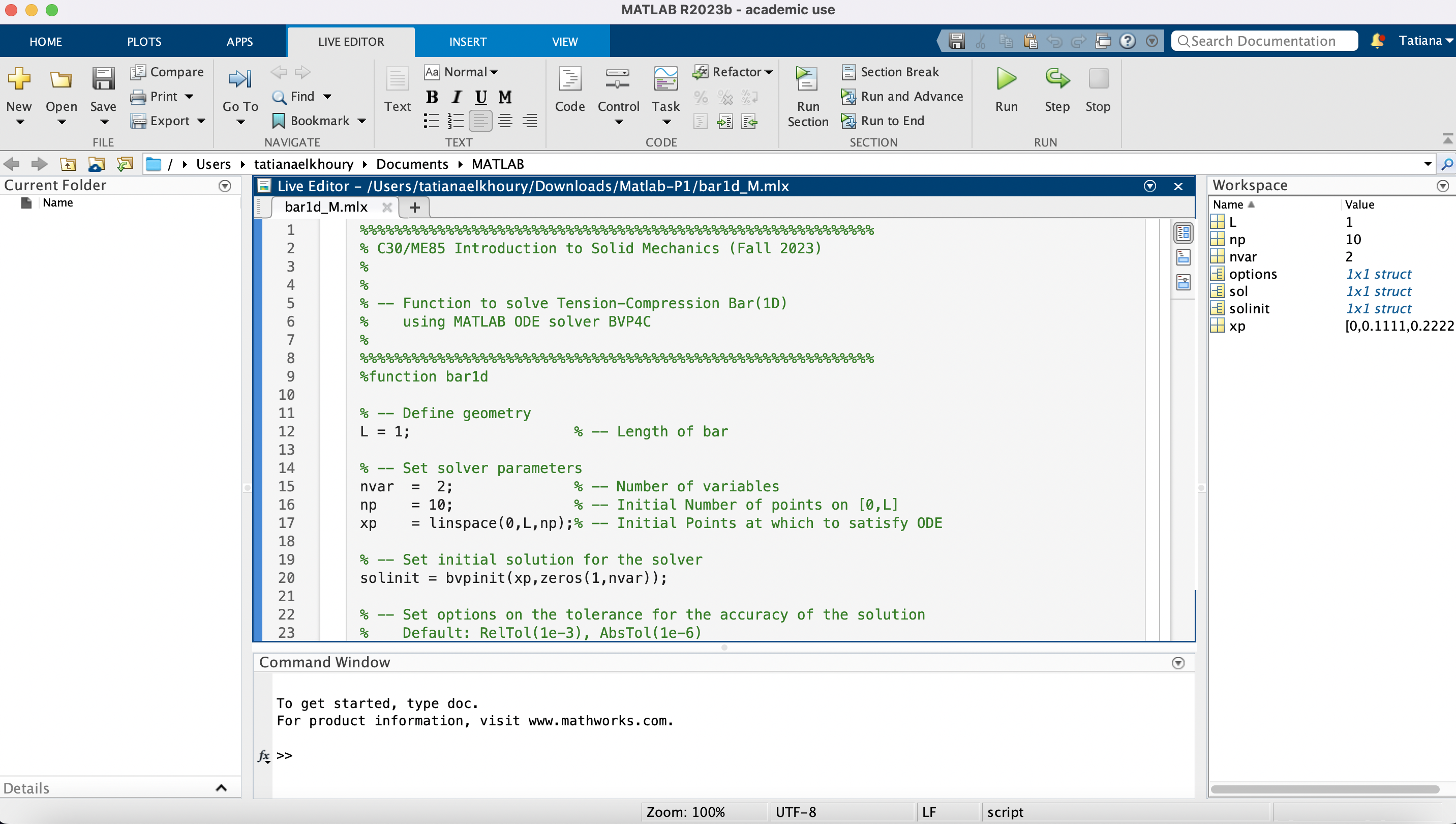Screen dimensions: 1456x824
Task: Click the Search Documentation field
Action: 1264,41
